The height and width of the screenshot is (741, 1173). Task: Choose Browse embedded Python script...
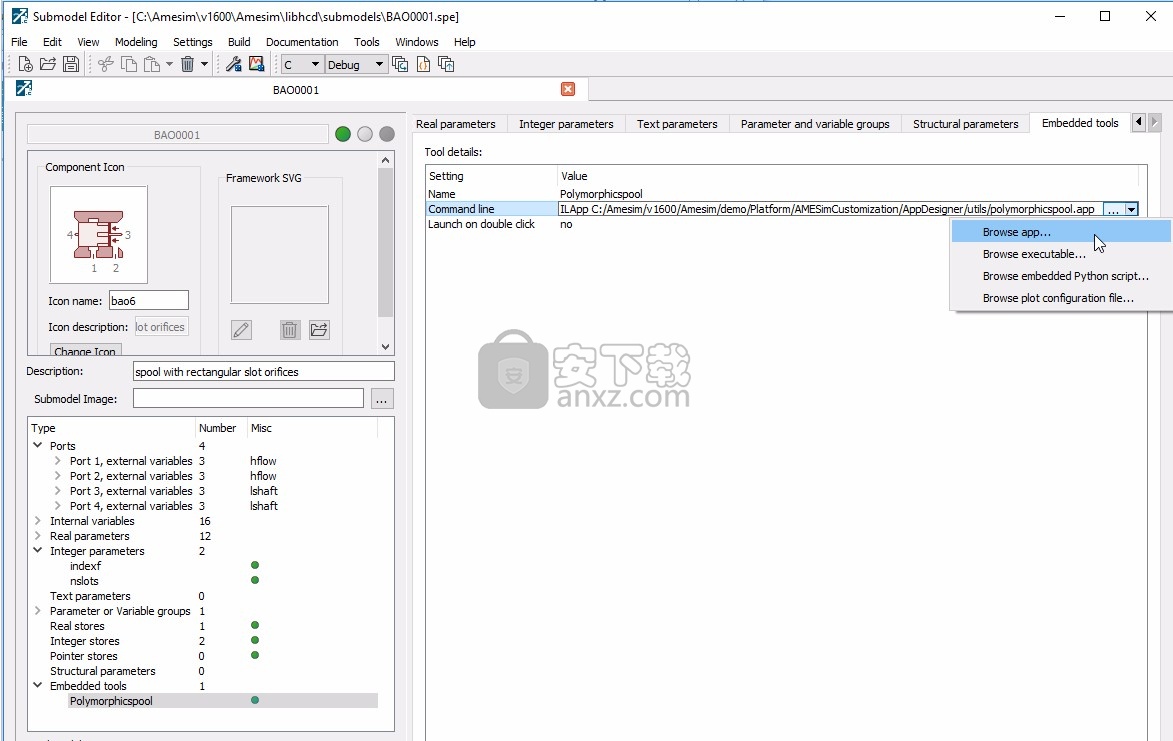1060,276
